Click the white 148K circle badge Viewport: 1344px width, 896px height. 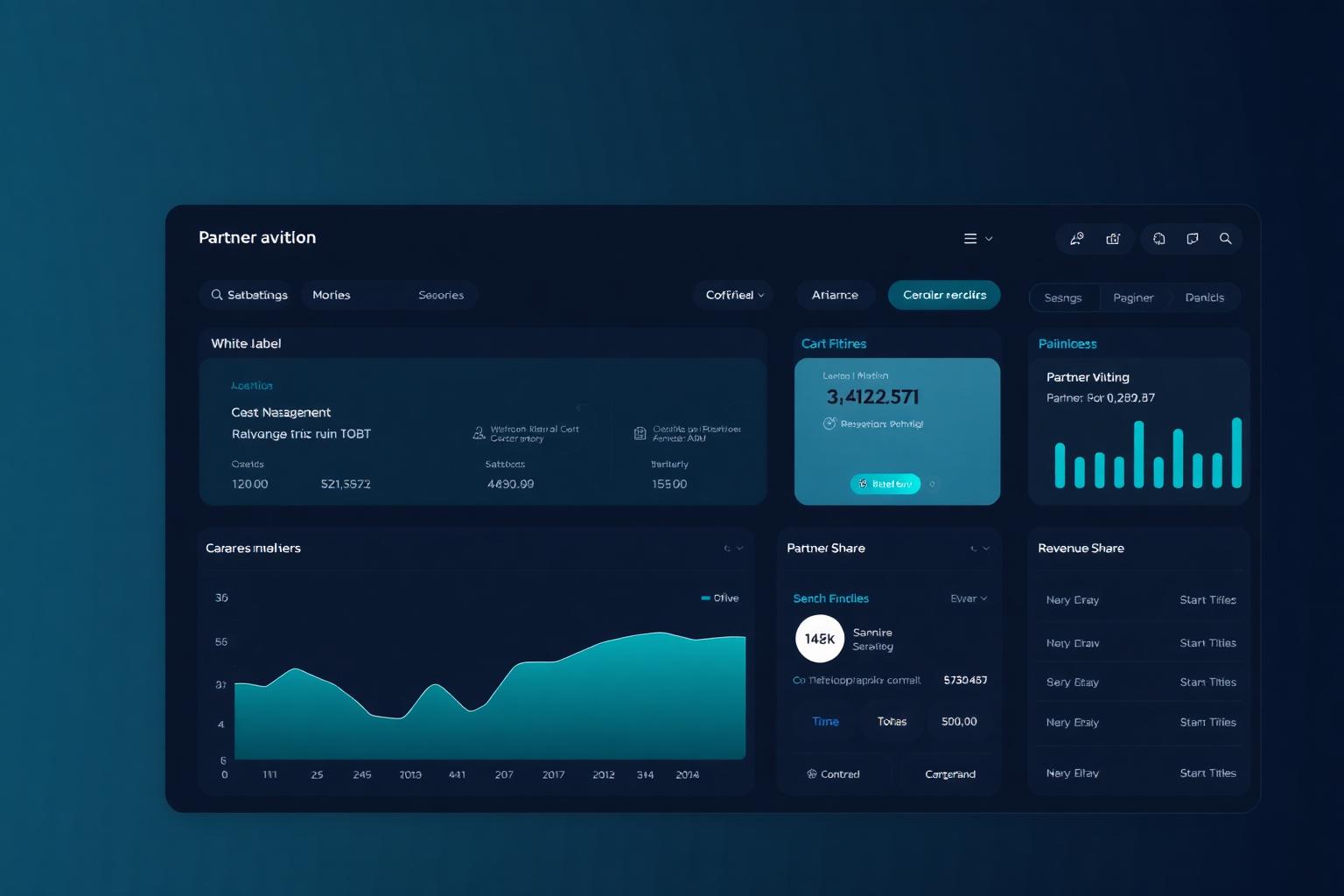[x=820, y=639]
